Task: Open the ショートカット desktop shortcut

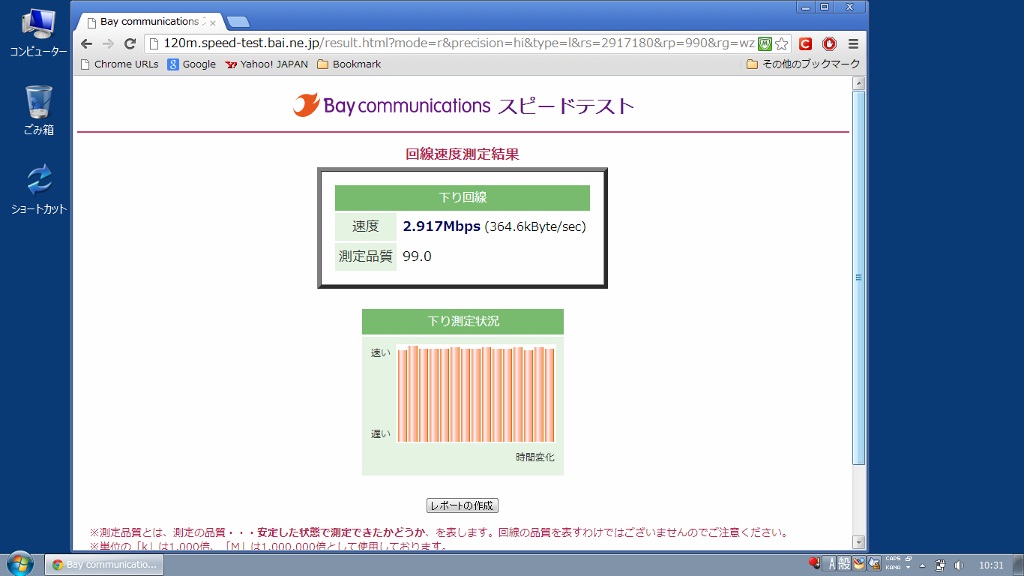Action: tap(39, 188)
